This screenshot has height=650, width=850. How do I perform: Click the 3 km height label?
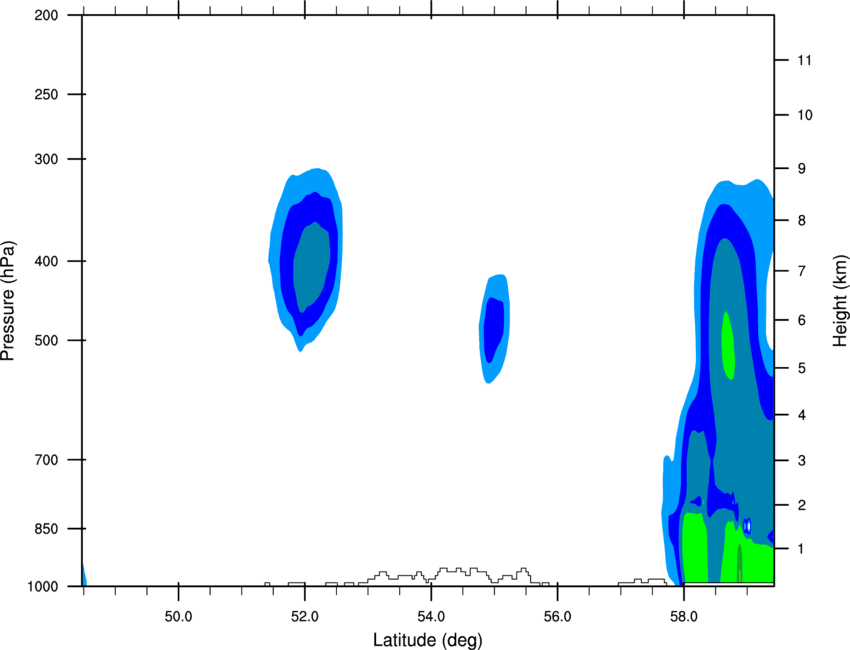pos(802,461)
